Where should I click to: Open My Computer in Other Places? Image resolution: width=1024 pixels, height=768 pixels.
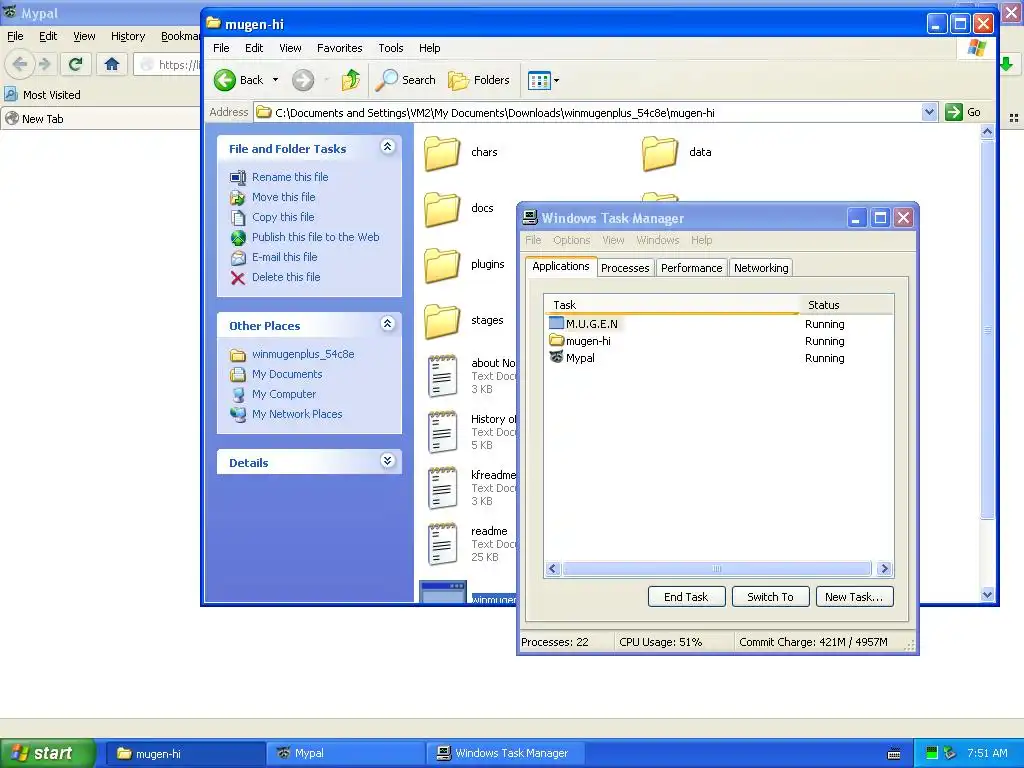tap(283, 394)
